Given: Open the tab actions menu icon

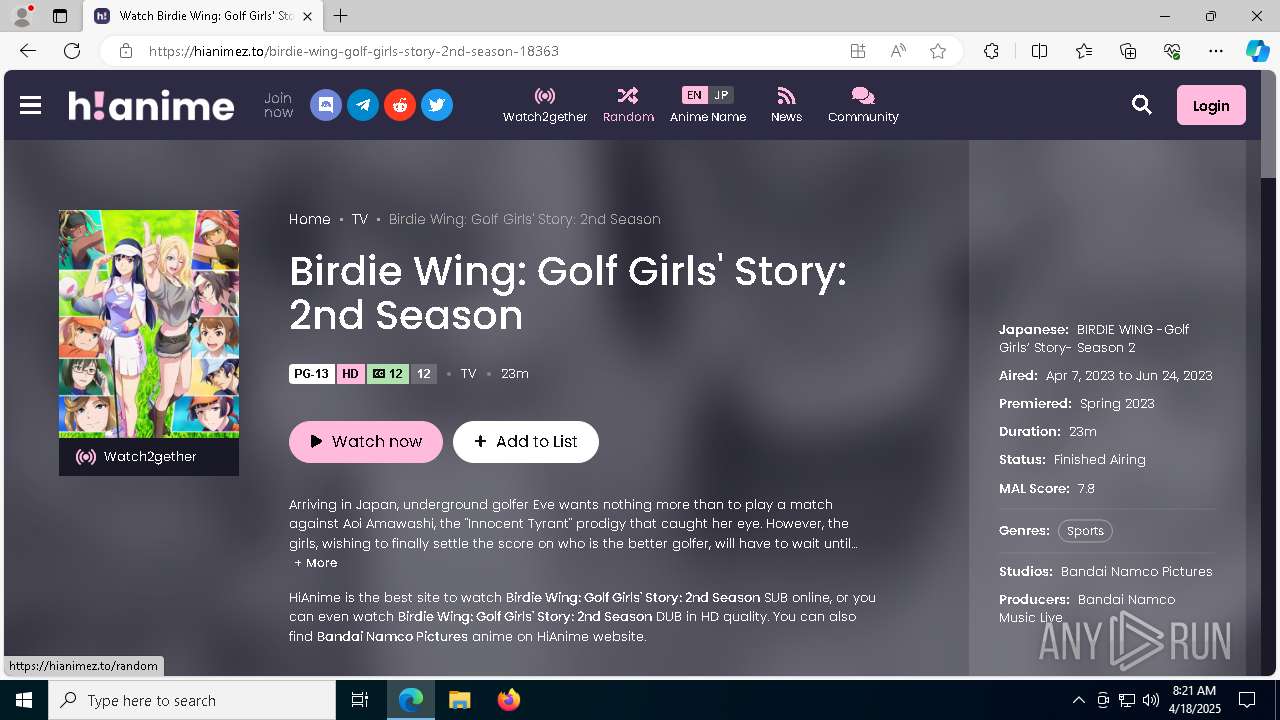Looking at the screenshot, I should (x=59, y=16).
